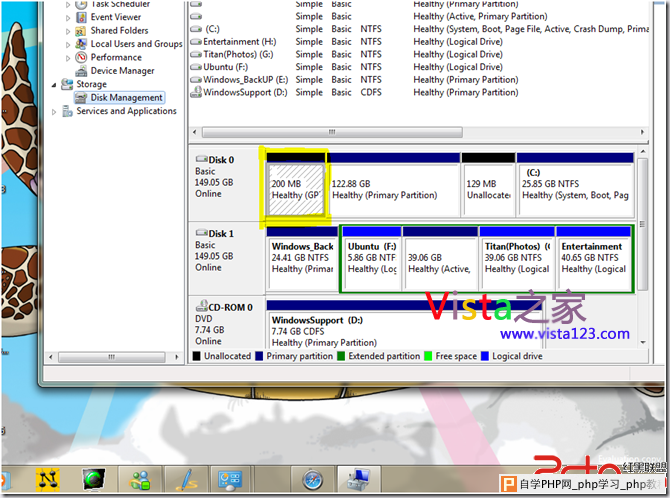This screenshot has height=498, width=670.
Task: Click the black Unallocated legend swatch
Action: click(x=197, y=356)
